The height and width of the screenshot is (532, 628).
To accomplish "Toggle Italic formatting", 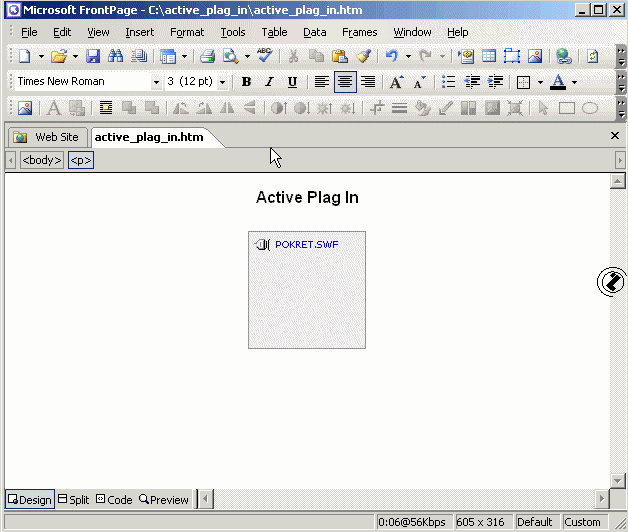I will pos(269,82).
